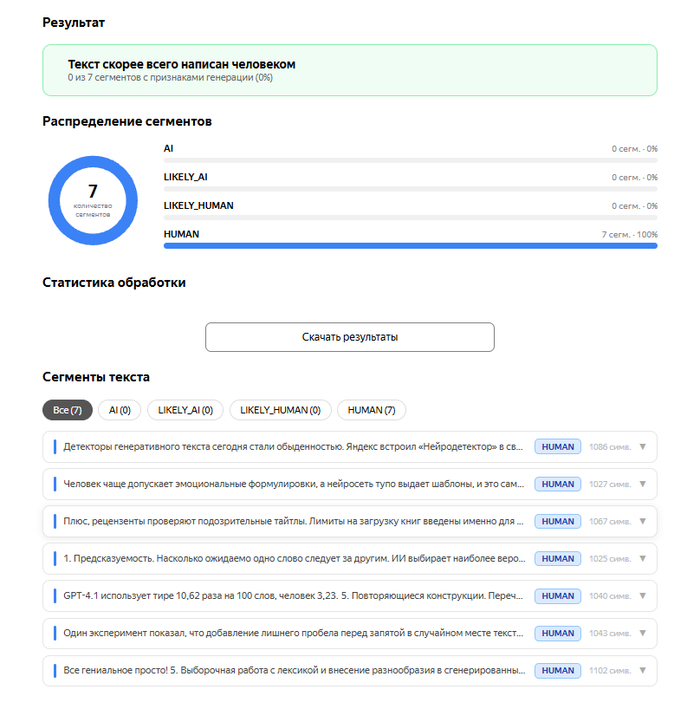Filter segments by HUMAN (7)
This screenshot has height=709, width=700.
coord(371,410)
